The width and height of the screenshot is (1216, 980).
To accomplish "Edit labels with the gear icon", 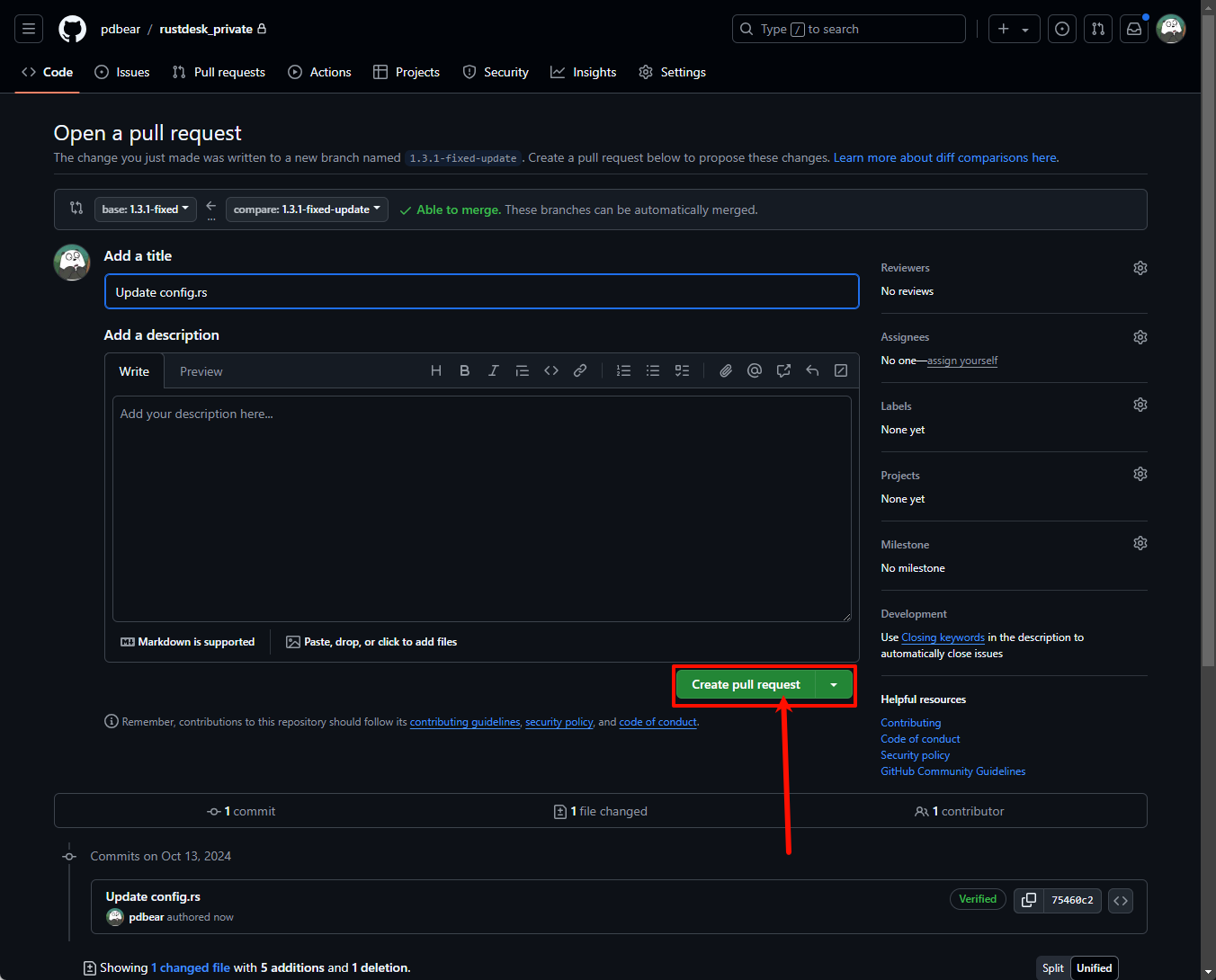I will (x=1140, y=405).
